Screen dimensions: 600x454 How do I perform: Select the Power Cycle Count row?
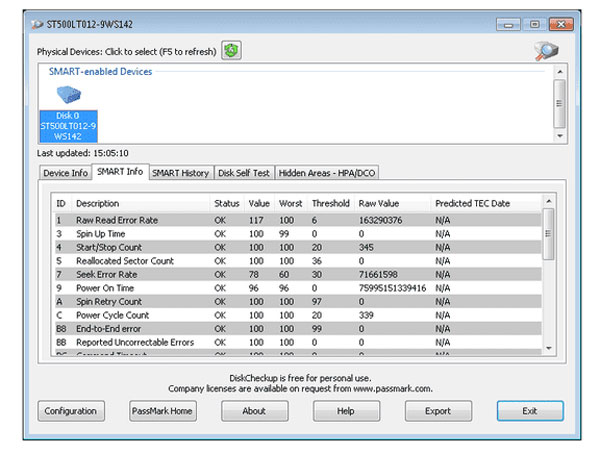pos(298,315)
